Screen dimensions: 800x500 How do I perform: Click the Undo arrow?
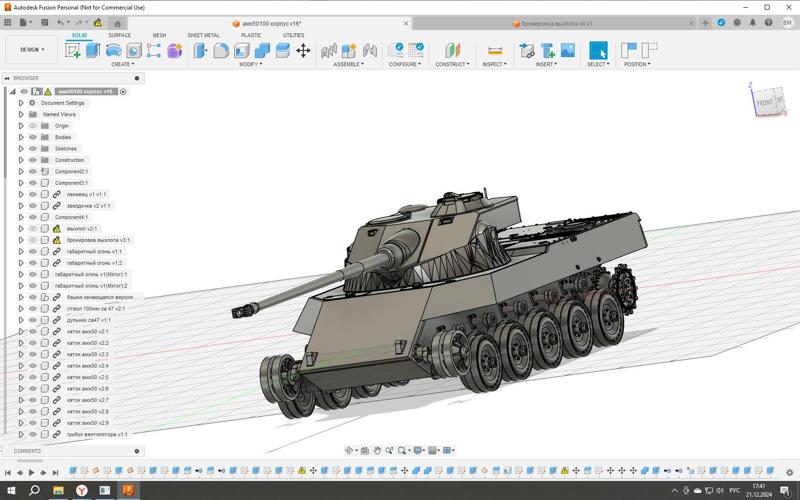click(61, 22)
